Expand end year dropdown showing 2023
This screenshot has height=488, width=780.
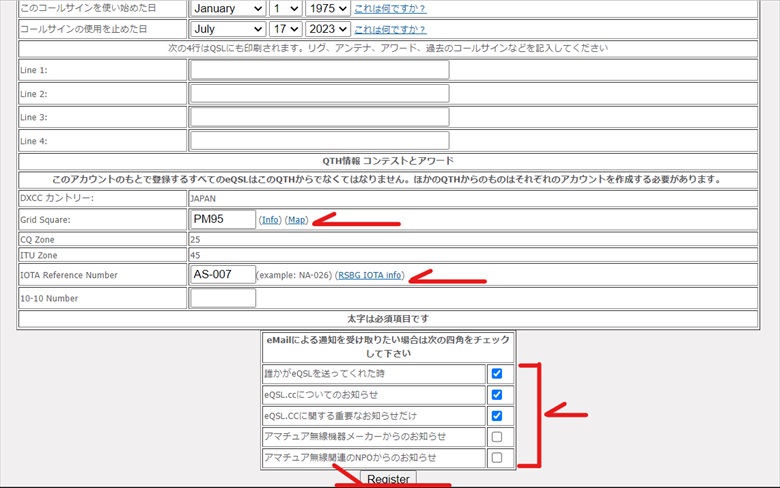pos(328,29)
